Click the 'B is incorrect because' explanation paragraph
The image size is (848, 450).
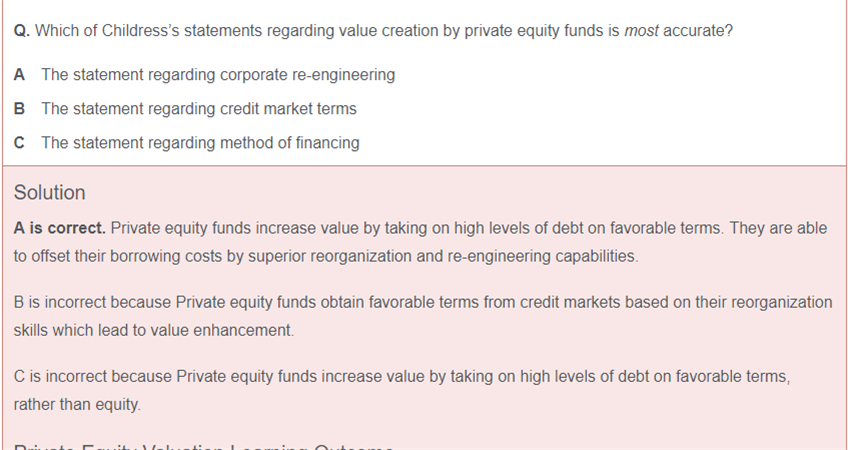[423, 316]
